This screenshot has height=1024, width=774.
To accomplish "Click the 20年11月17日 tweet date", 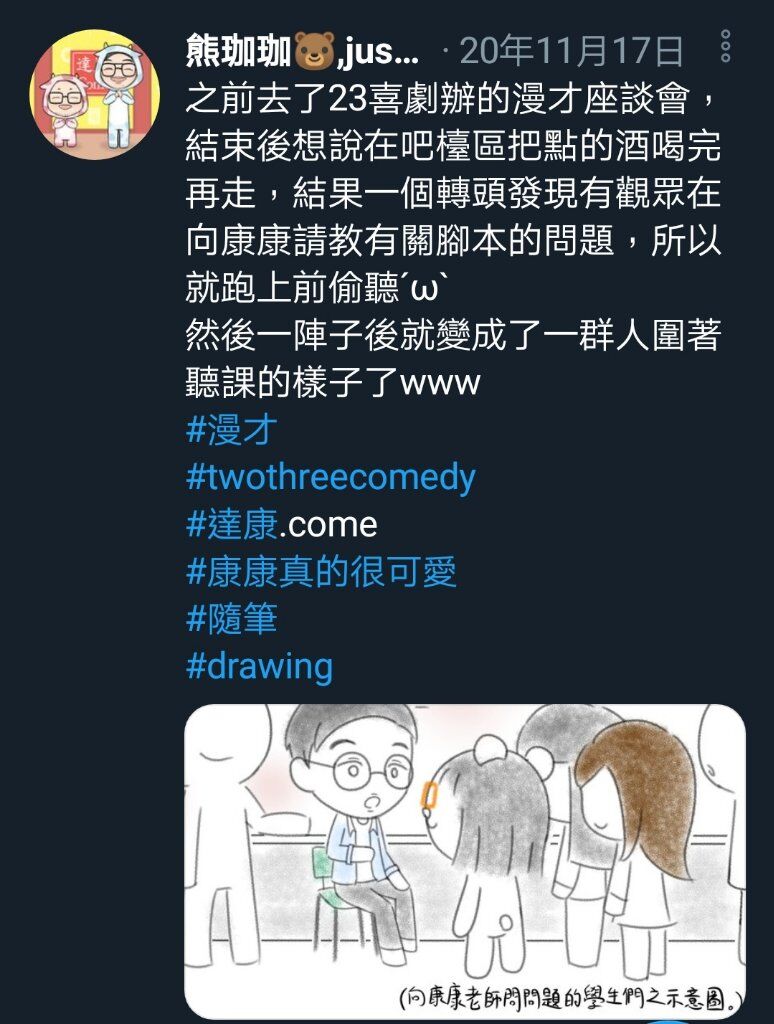I will point(572,50).
